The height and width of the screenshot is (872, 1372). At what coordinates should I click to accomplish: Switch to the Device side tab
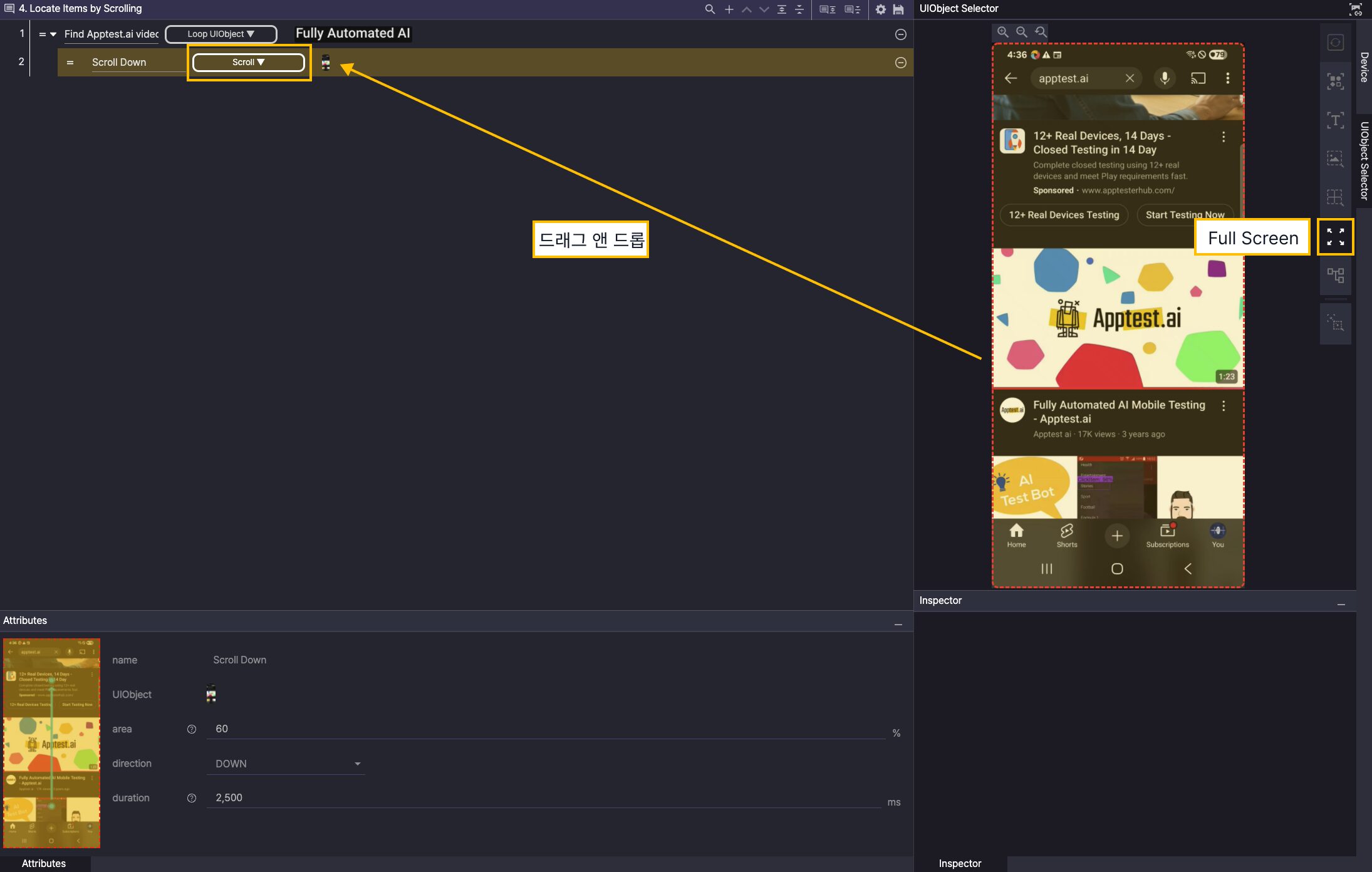coord(1364,67)
